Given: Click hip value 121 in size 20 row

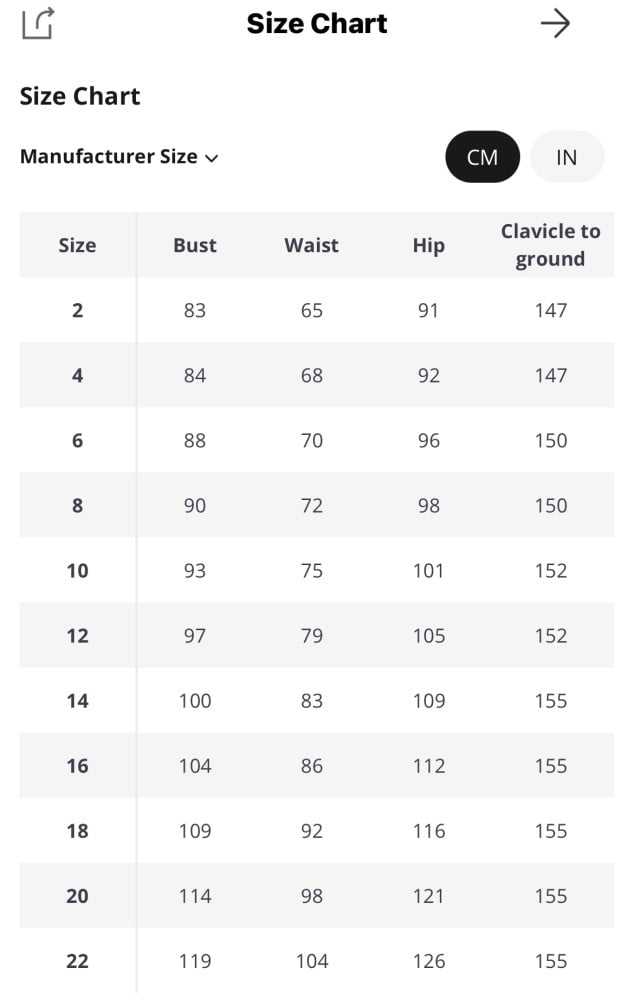Looking at the screenshot, I should click(428, 896).
